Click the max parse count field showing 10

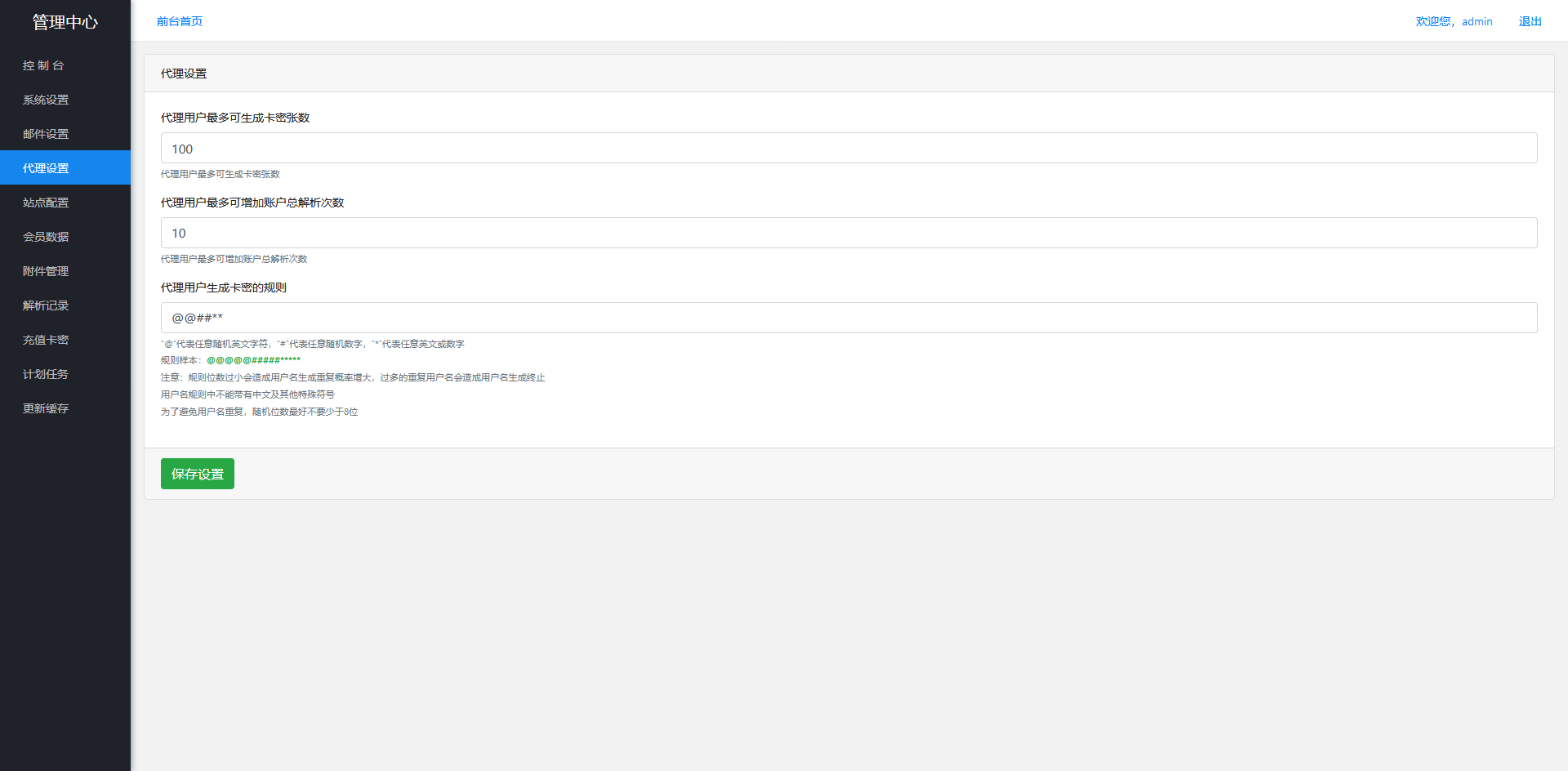click(849, 233)
